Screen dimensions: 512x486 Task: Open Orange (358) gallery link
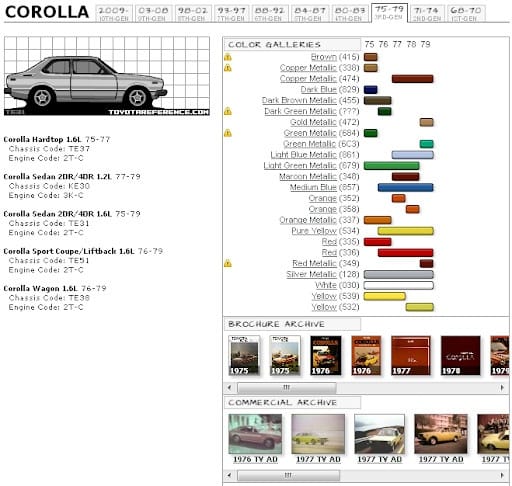pos(322,209)
